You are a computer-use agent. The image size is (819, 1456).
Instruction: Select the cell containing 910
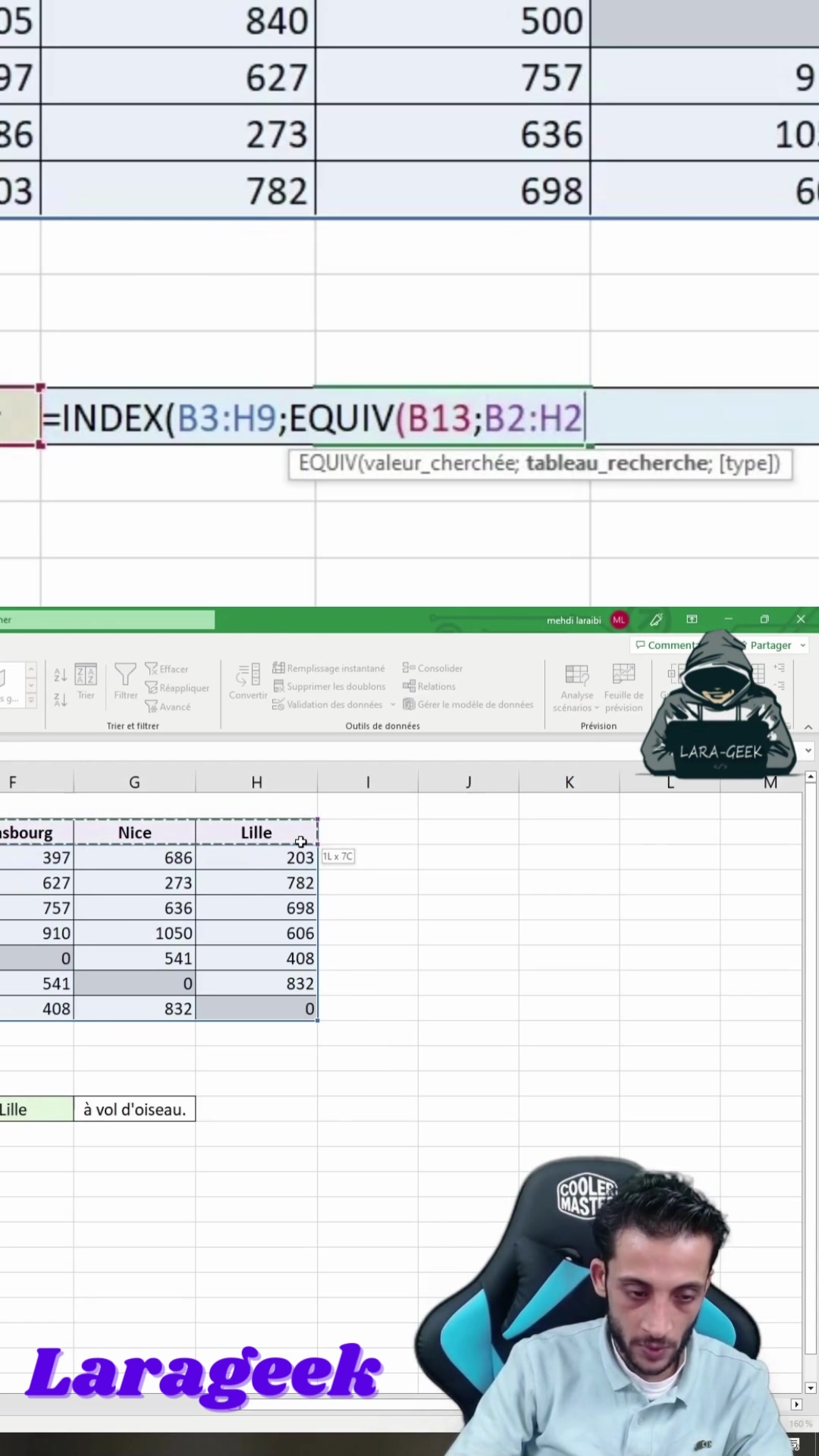click(x=36, y=933)
